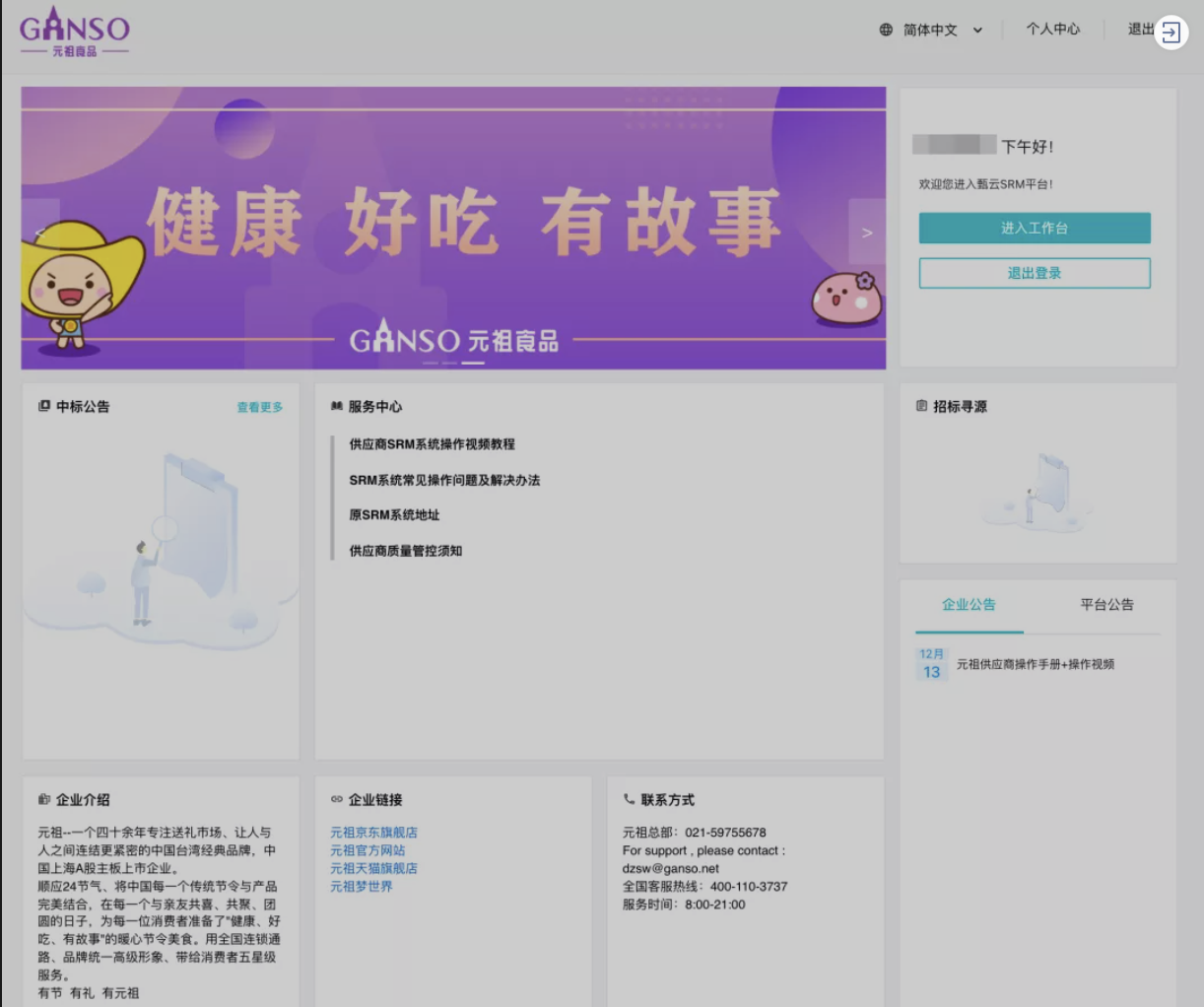The height and width of the screenshot is (1007, 1204).
Task: Click the email dzsw@ganso.net
Action: coord(671,868)
